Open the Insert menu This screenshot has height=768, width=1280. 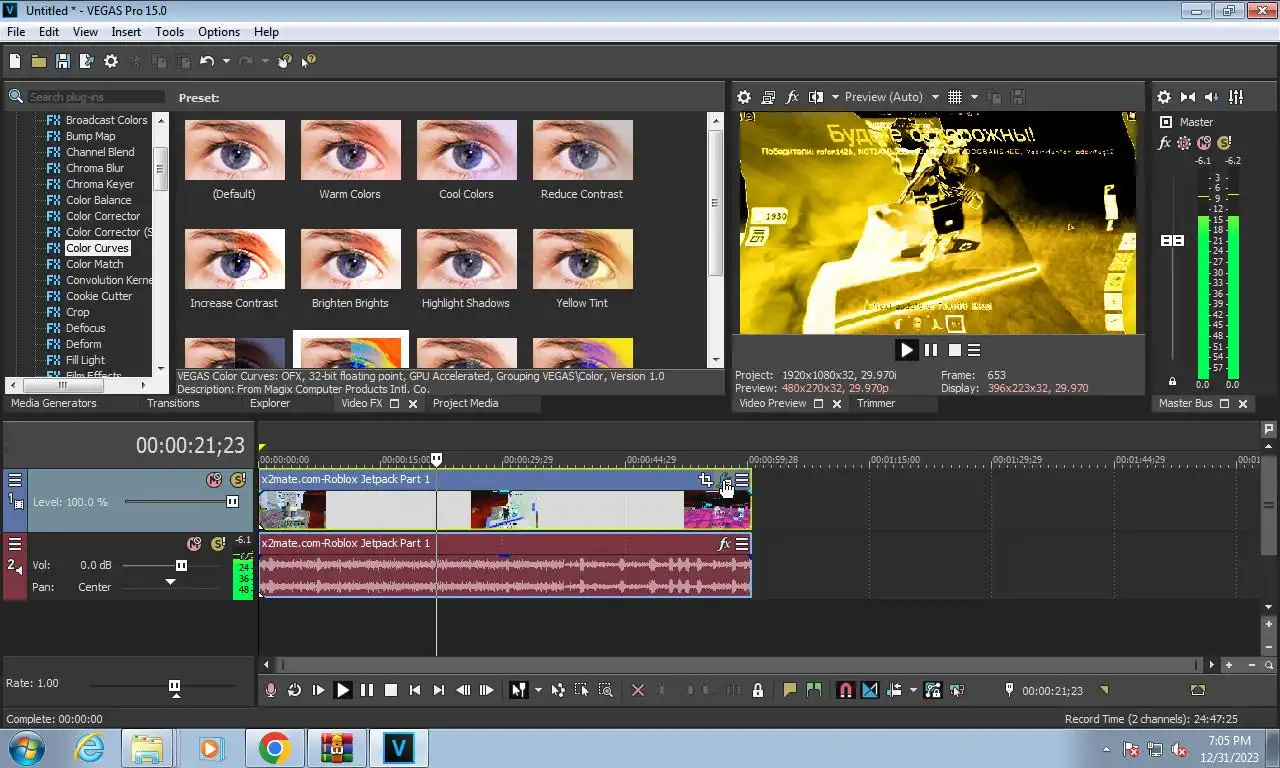pyautogui.click(x=126, y=32)
